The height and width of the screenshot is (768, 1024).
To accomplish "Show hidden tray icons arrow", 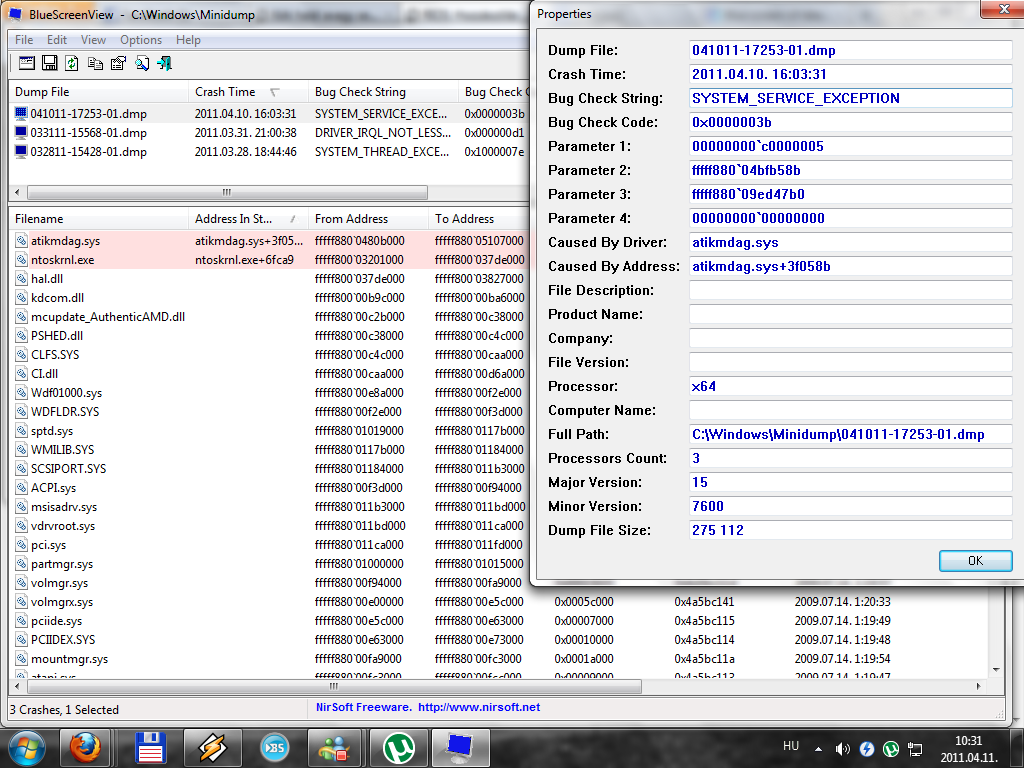I will (x=818, y=749).
